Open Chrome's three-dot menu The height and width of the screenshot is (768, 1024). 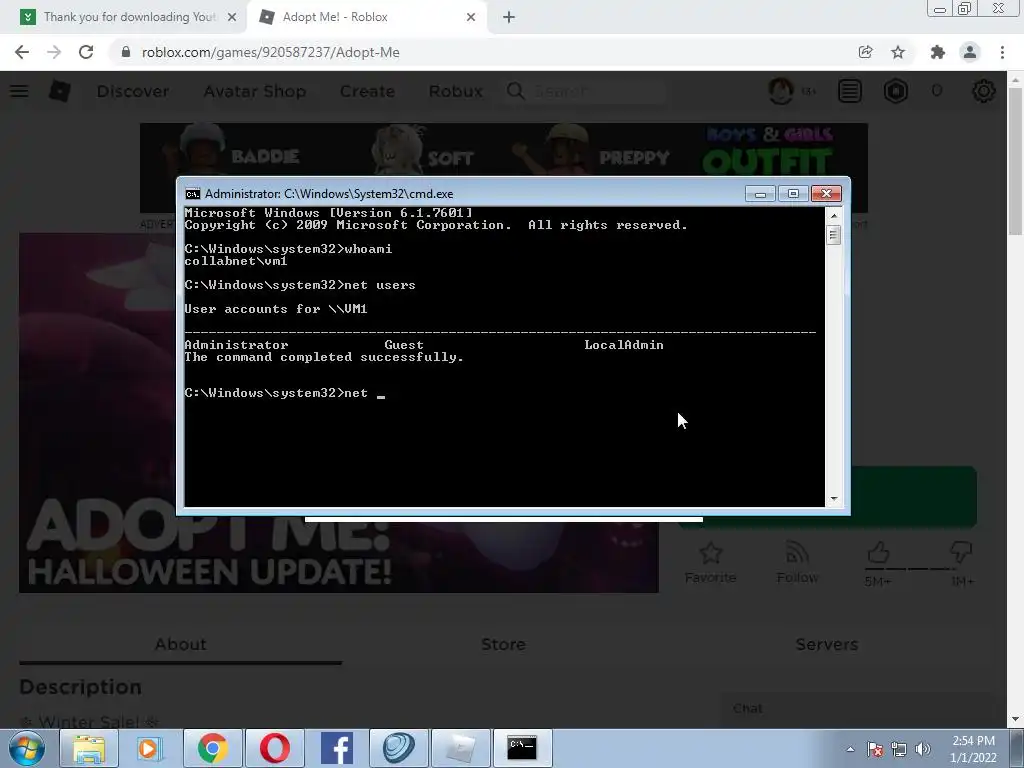click(1002, 52)
